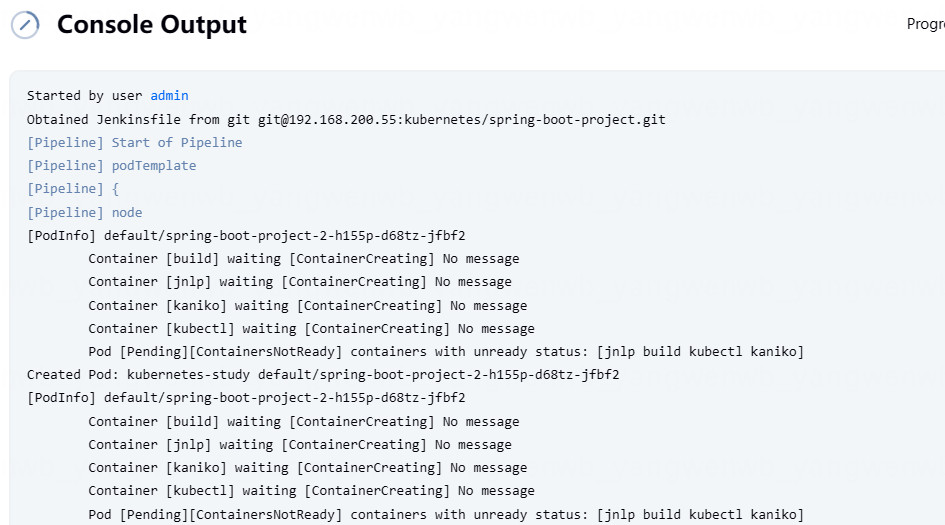Click the Pipeline opening brace line
The width and height of the screenshot is (945, 525).
[73, 189]
